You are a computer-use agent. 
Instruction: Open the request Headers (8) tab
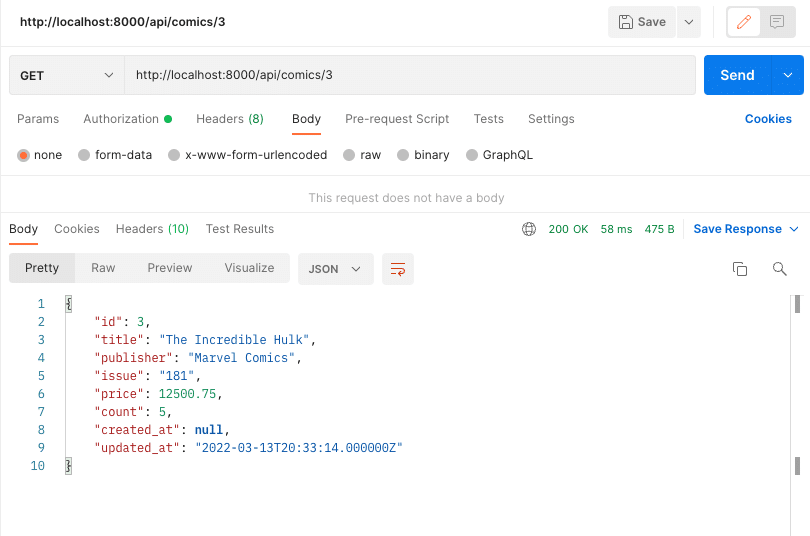coord(230,119)
